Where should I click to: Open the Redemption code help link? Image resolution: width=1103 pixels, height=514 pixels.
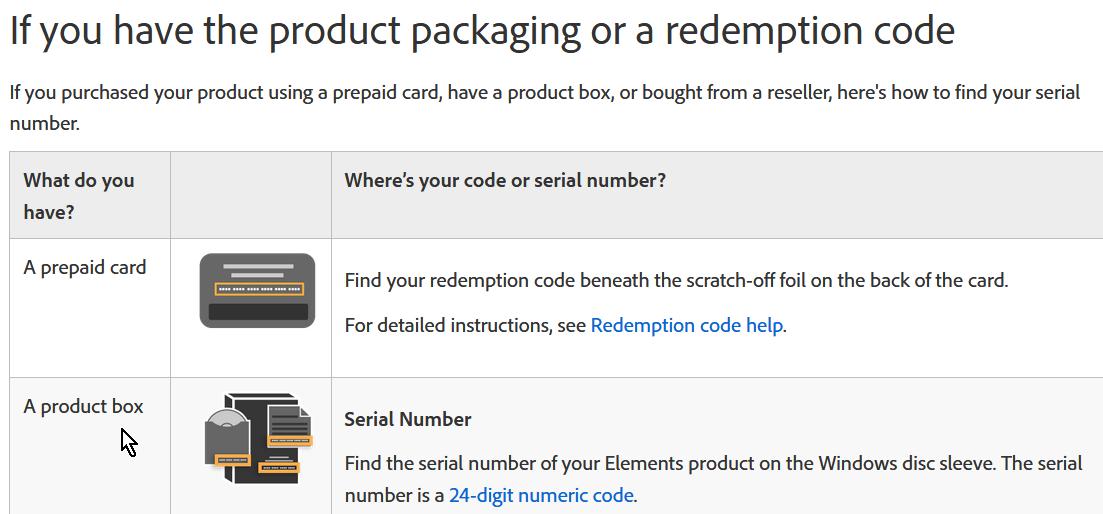click(686, 325)
